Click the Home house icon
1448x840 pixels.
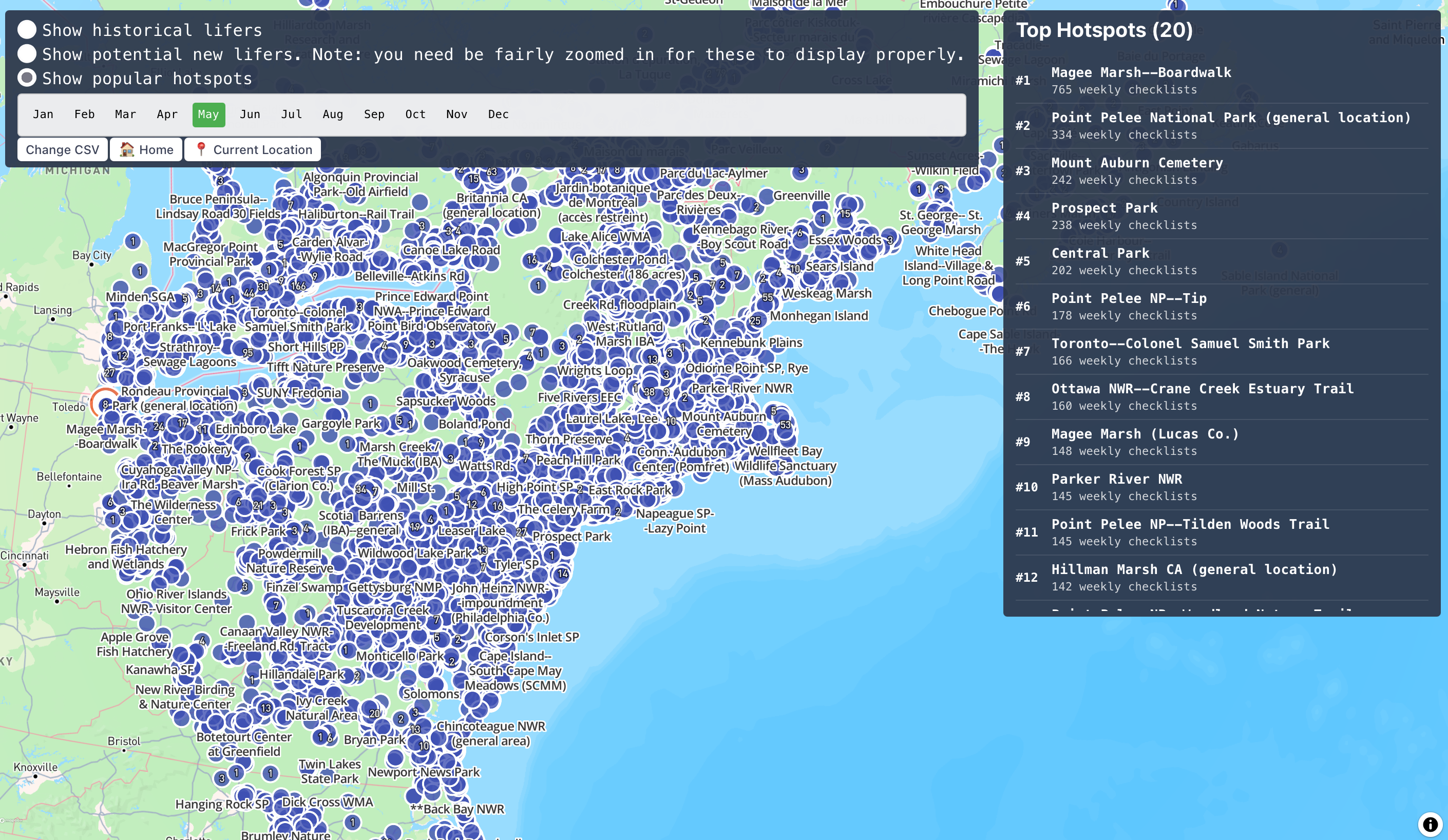click(127, 149)
